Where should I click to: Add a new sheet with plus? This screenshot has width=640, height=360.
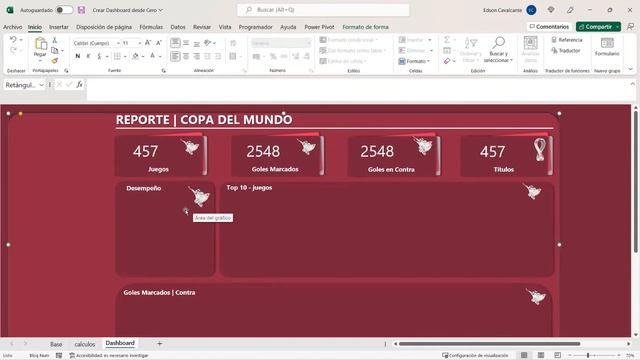coord(160,344)
